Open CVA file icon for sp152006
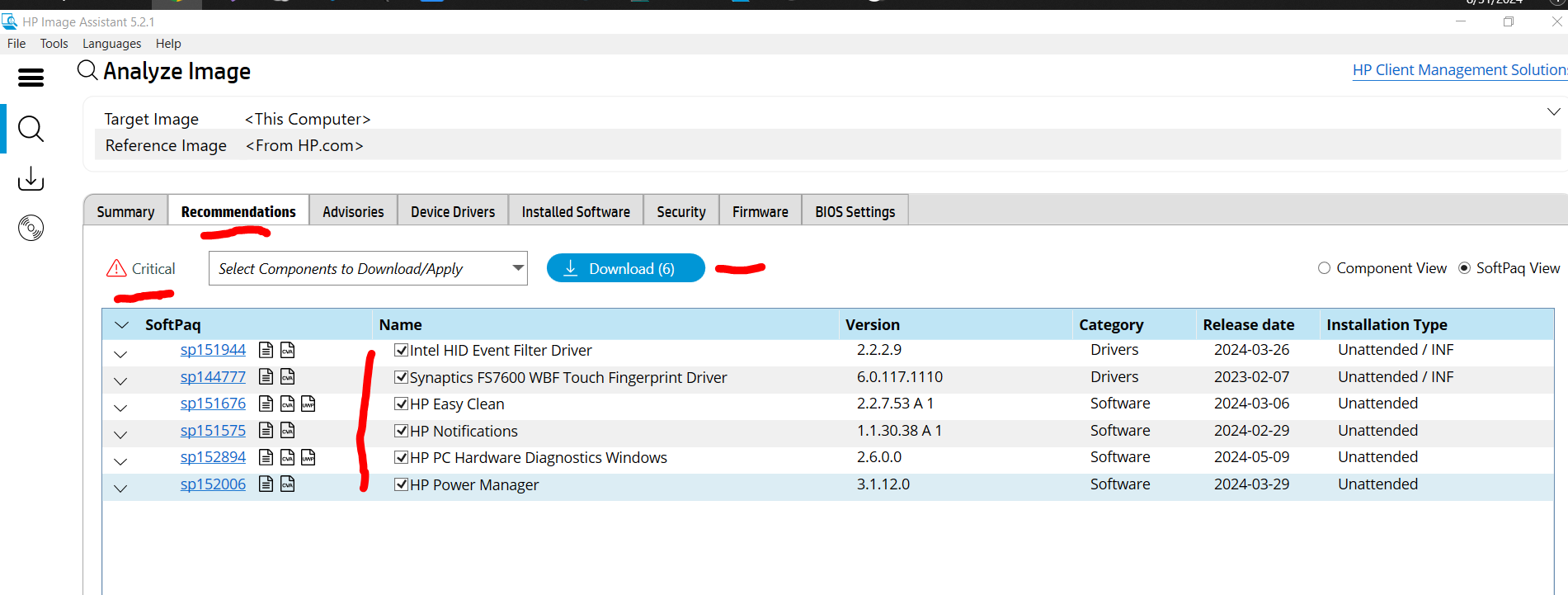 [287, 484]
